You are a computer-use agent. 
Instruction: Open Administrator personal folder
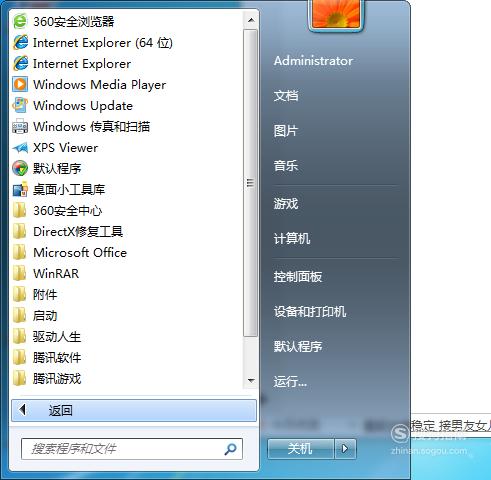point(313,61)
